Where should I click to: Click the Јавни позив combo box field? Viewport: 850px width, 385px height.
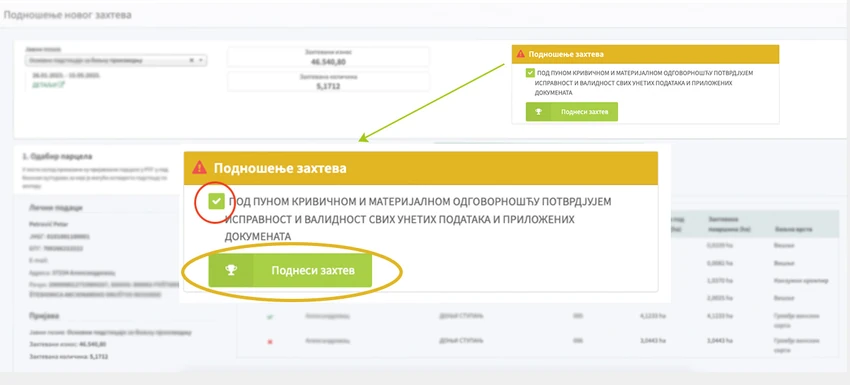pos(115,61)
